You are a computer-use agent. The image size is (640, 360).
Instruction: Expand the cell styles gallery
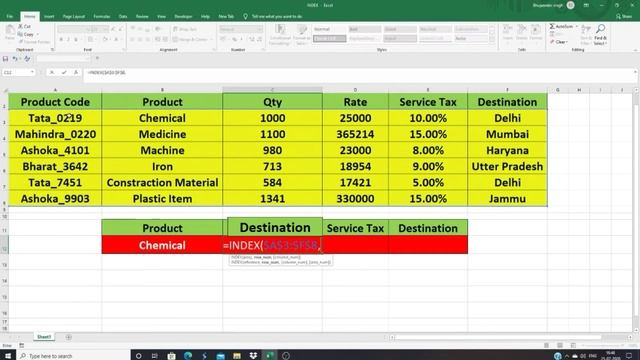click(x=492, y=39)
